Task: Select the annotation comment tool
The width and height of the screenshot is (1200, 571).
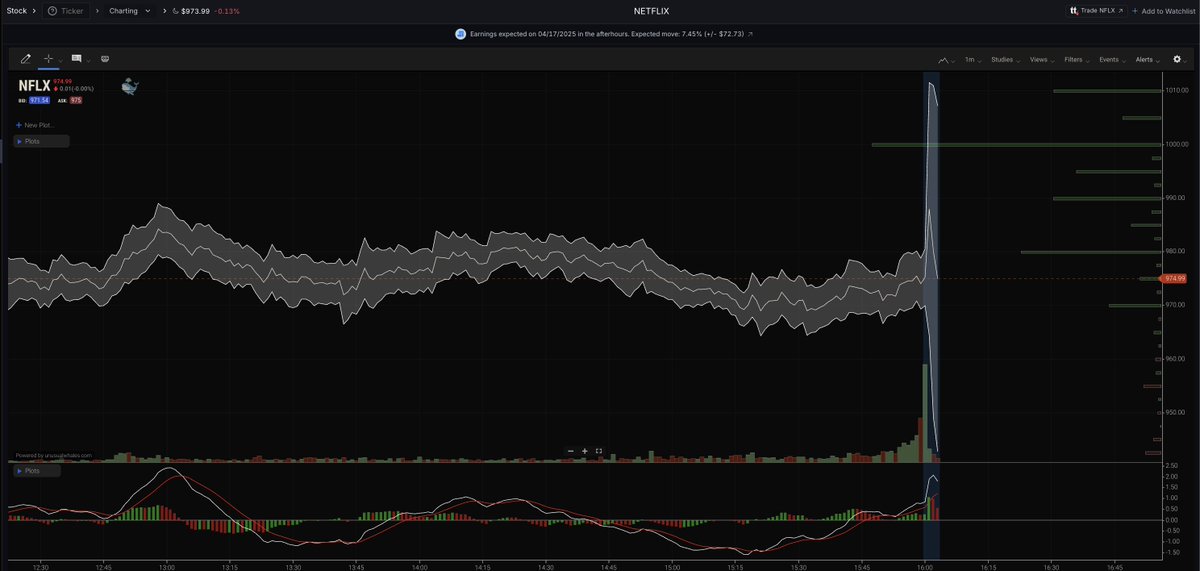Action: [77, 59]
